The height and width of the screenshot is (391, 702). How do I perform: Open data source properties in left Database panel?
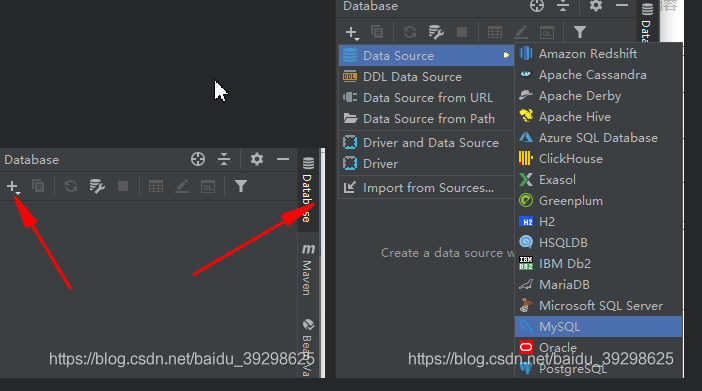97,186
